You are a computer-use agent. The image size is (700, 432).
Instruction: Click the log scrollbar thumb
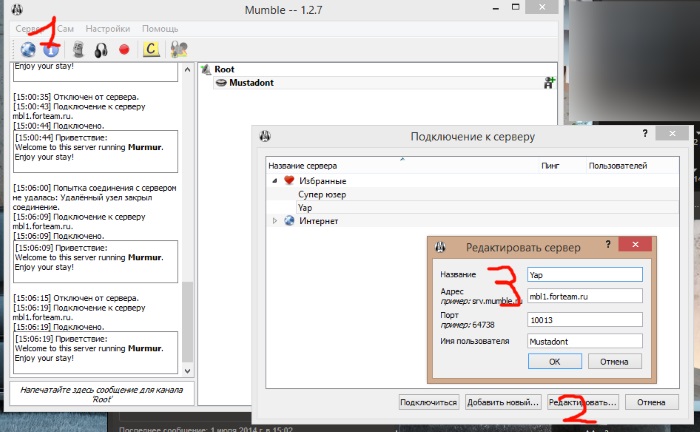pos(188,321)
